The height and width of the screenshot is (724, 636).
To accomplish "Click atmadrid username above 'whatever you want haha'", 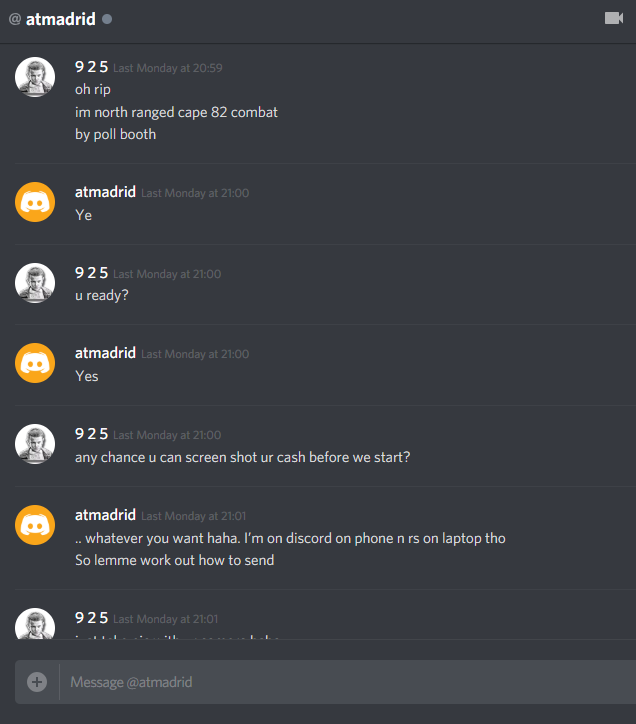I will pyautogui.click(x=105, y=515).
